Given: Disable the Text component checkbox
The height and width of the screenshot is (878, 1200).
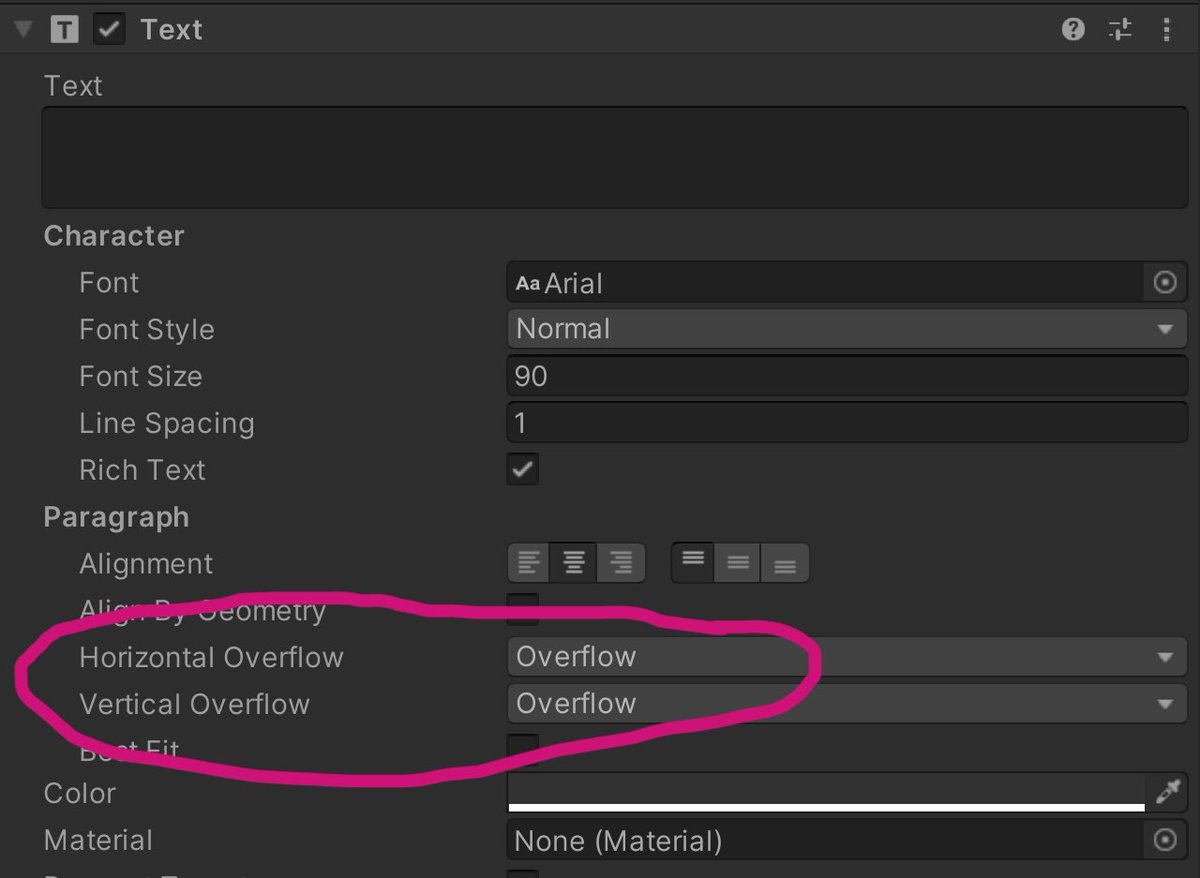Looking at the screenshot, I should (108, 29).
